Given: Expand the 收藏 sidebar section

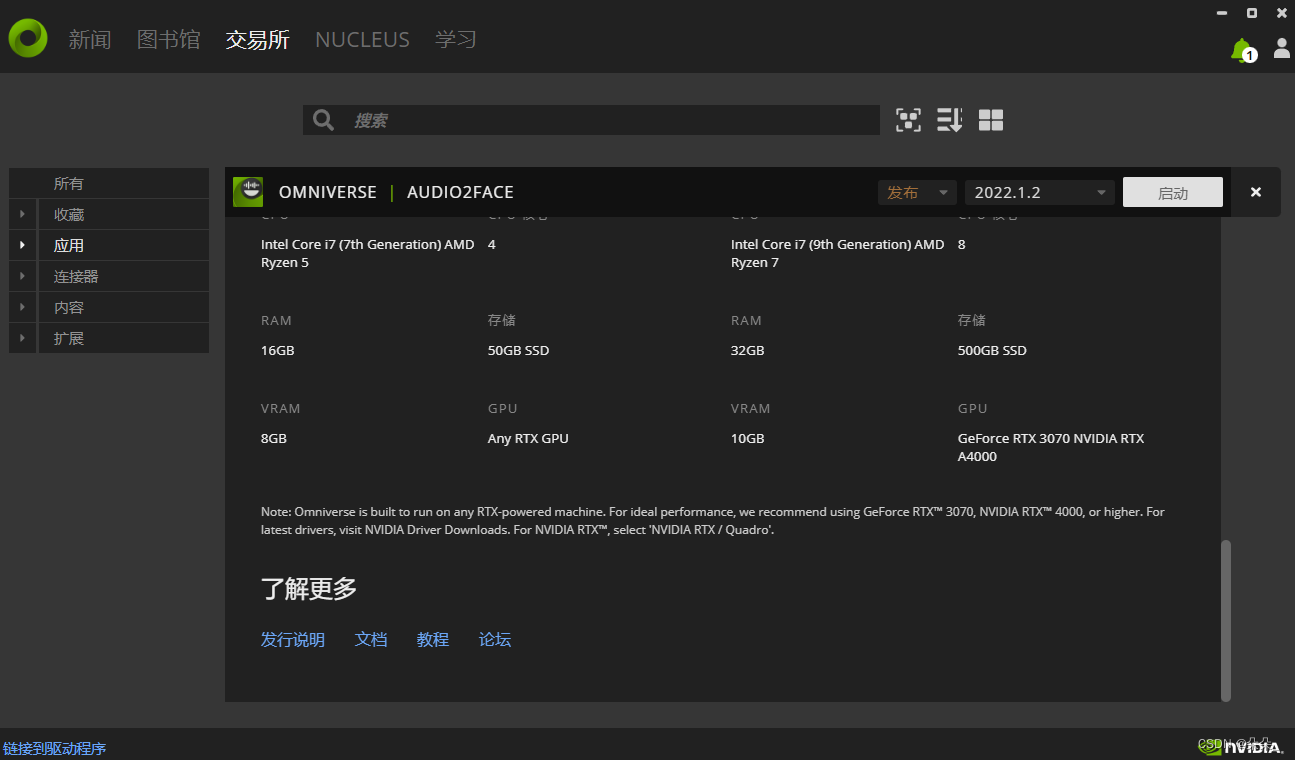Looking at the screenshot, I should point(22,213).
